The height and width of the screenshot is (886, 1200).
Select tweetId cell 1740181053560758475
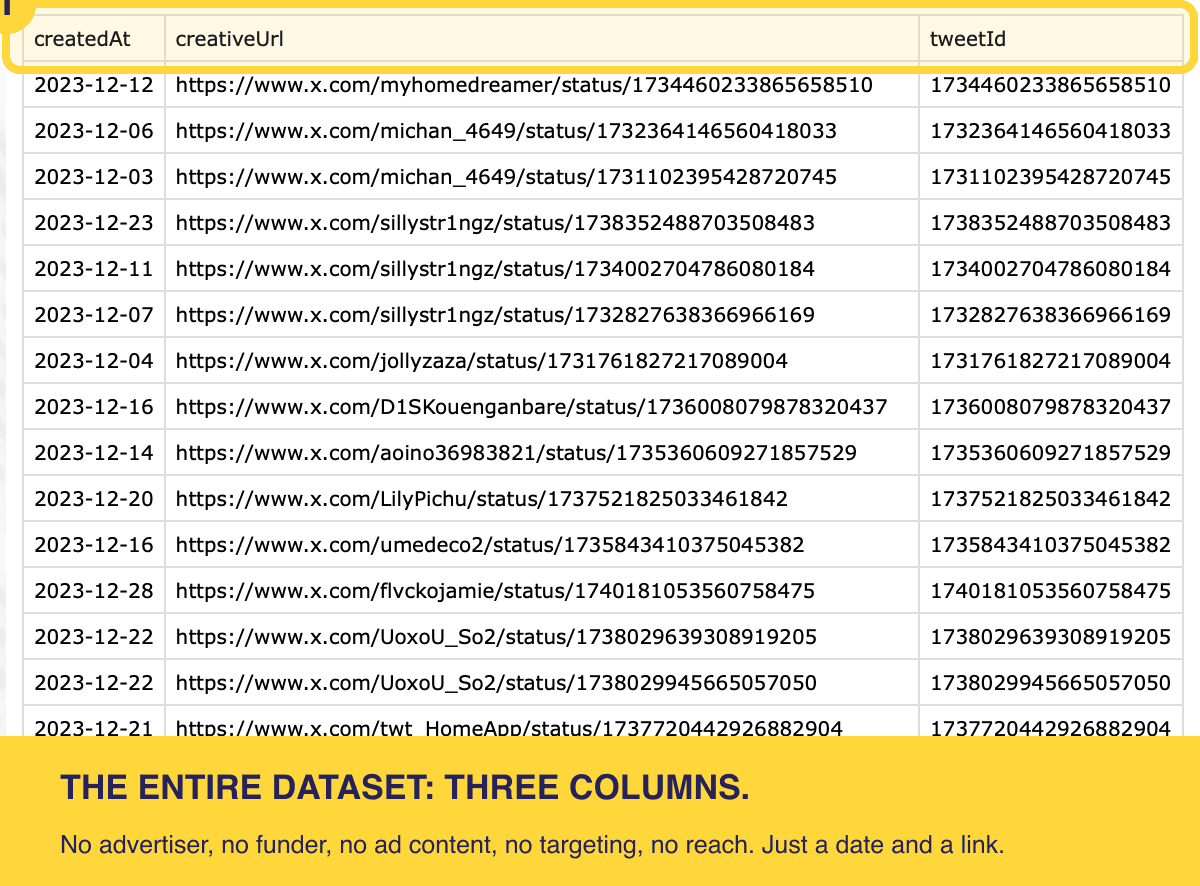[1051, 591]
